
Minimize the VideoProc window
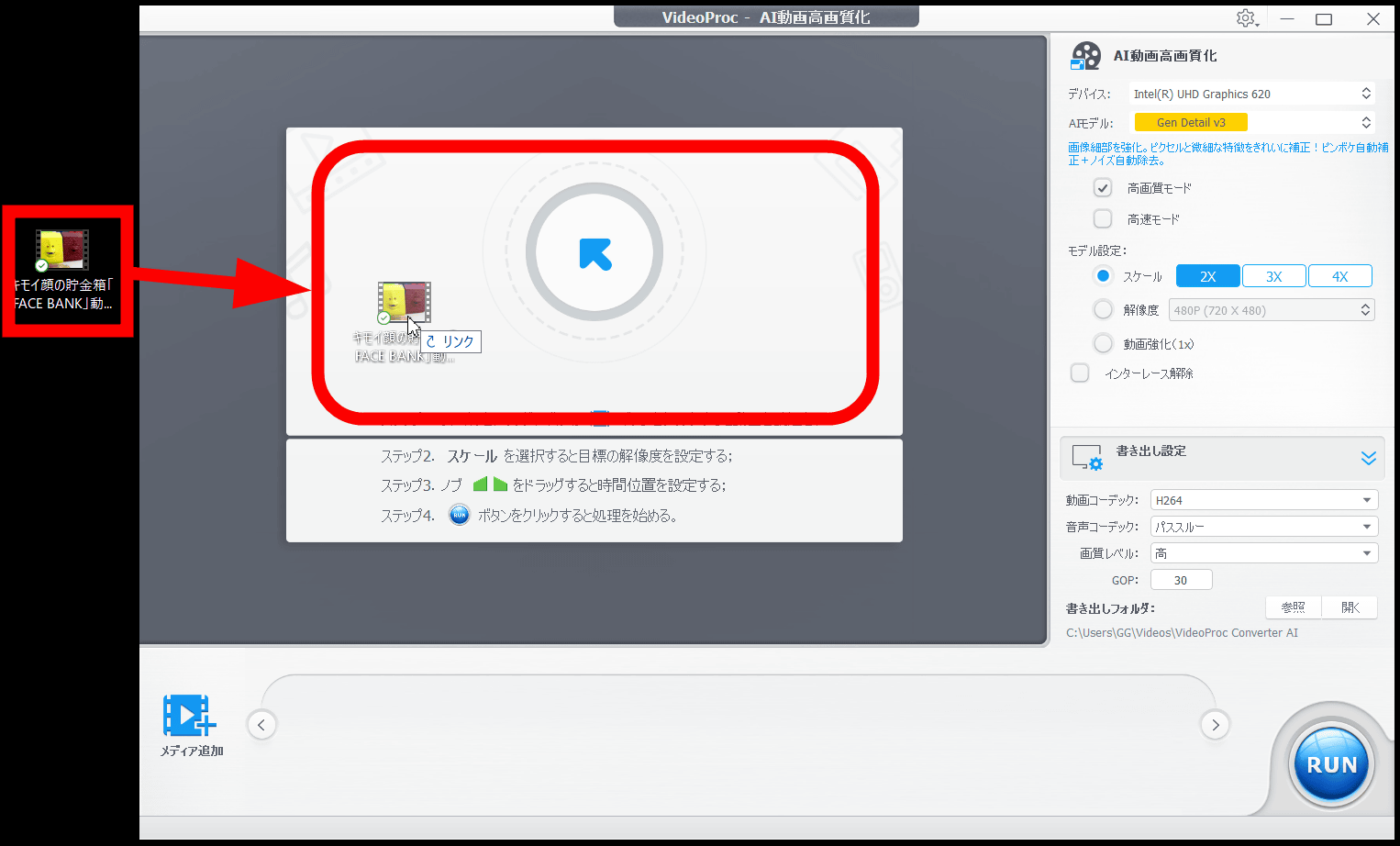click(1287, 18)
